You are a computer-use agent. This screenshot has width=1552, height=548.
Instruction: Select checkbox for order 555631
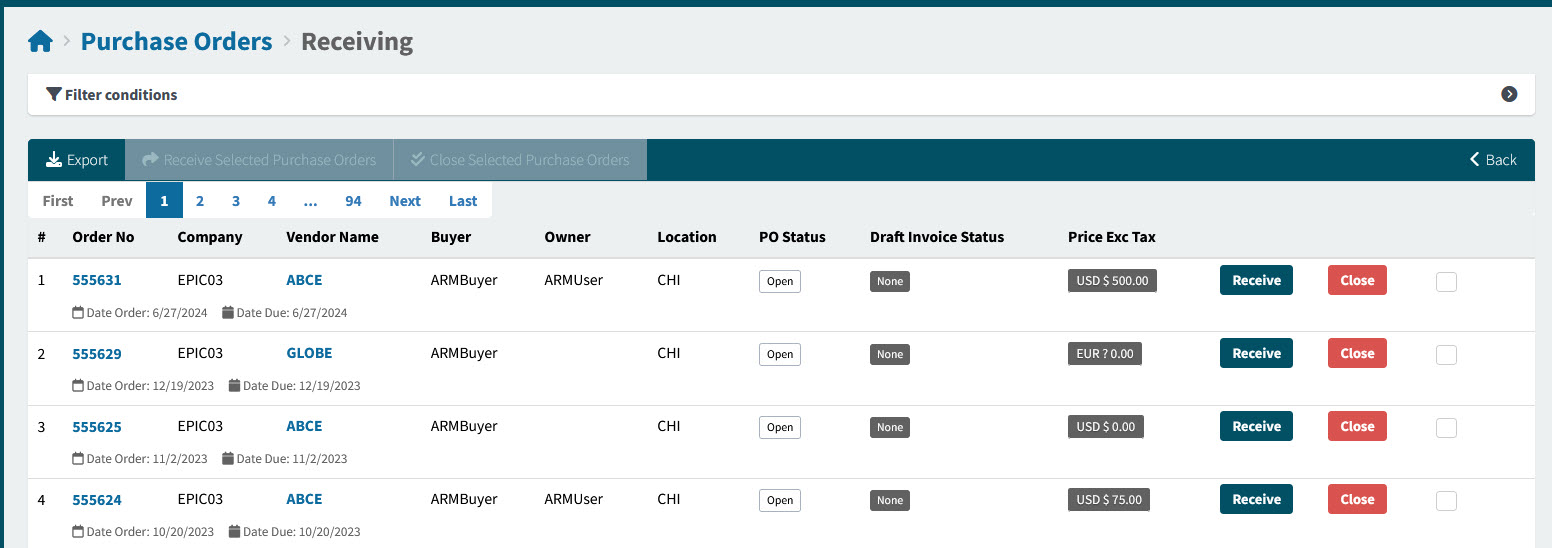click(1445, 282)
